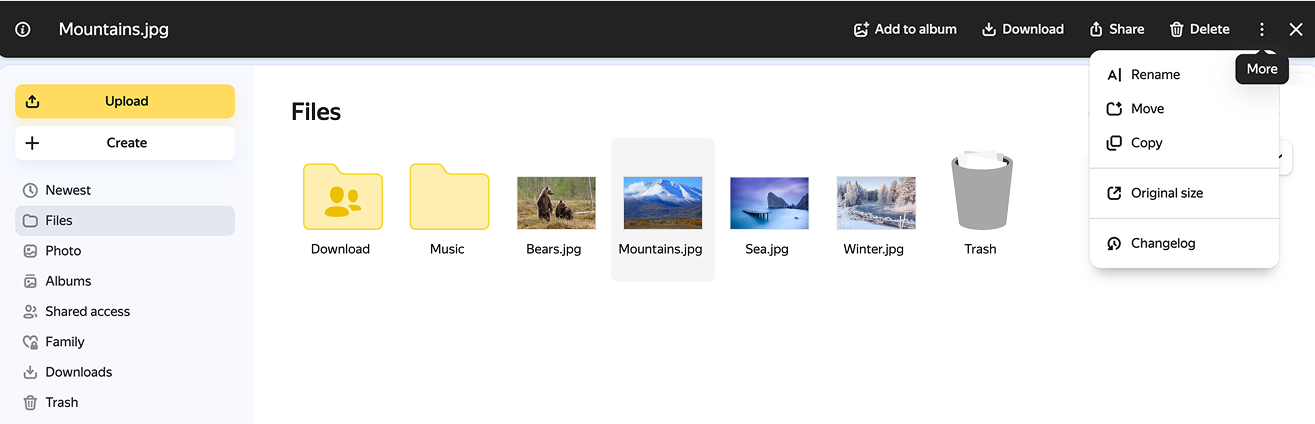
Task: Open Shared access in the sidebar
Action: [x=87, y=311]
